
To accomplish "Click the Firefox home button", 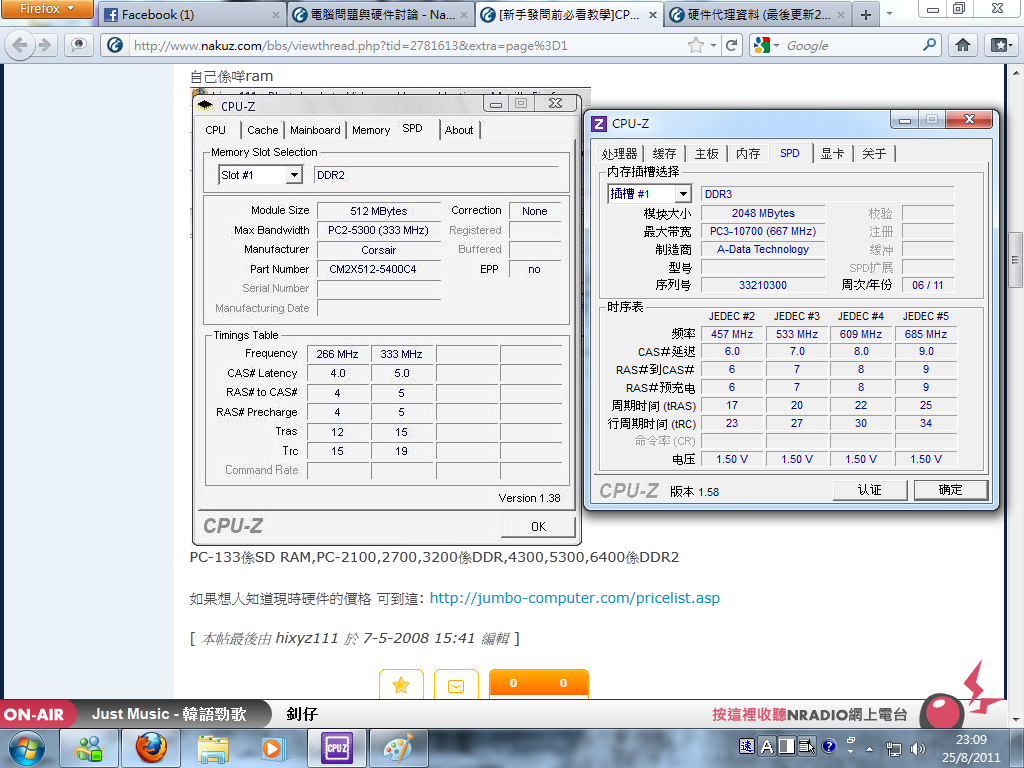I will point(962,45).
